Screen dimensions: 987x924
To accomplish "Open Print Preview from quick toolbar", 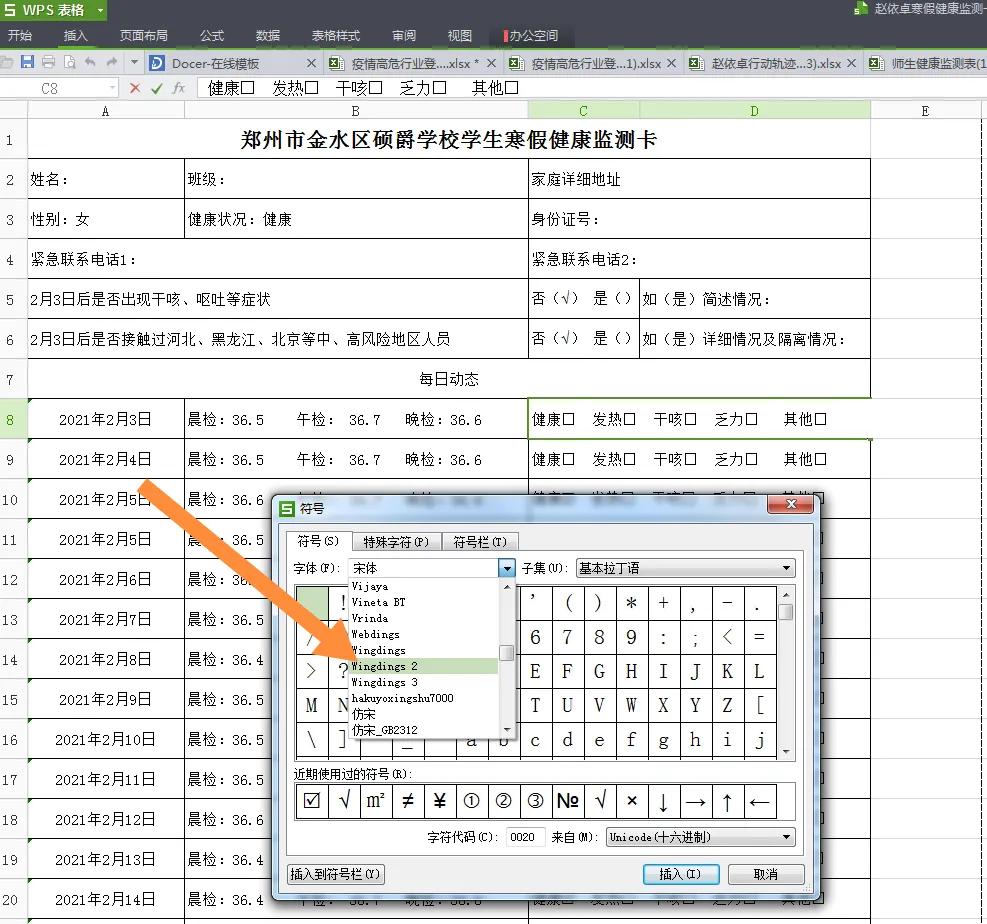I will (x=70, y=62).
